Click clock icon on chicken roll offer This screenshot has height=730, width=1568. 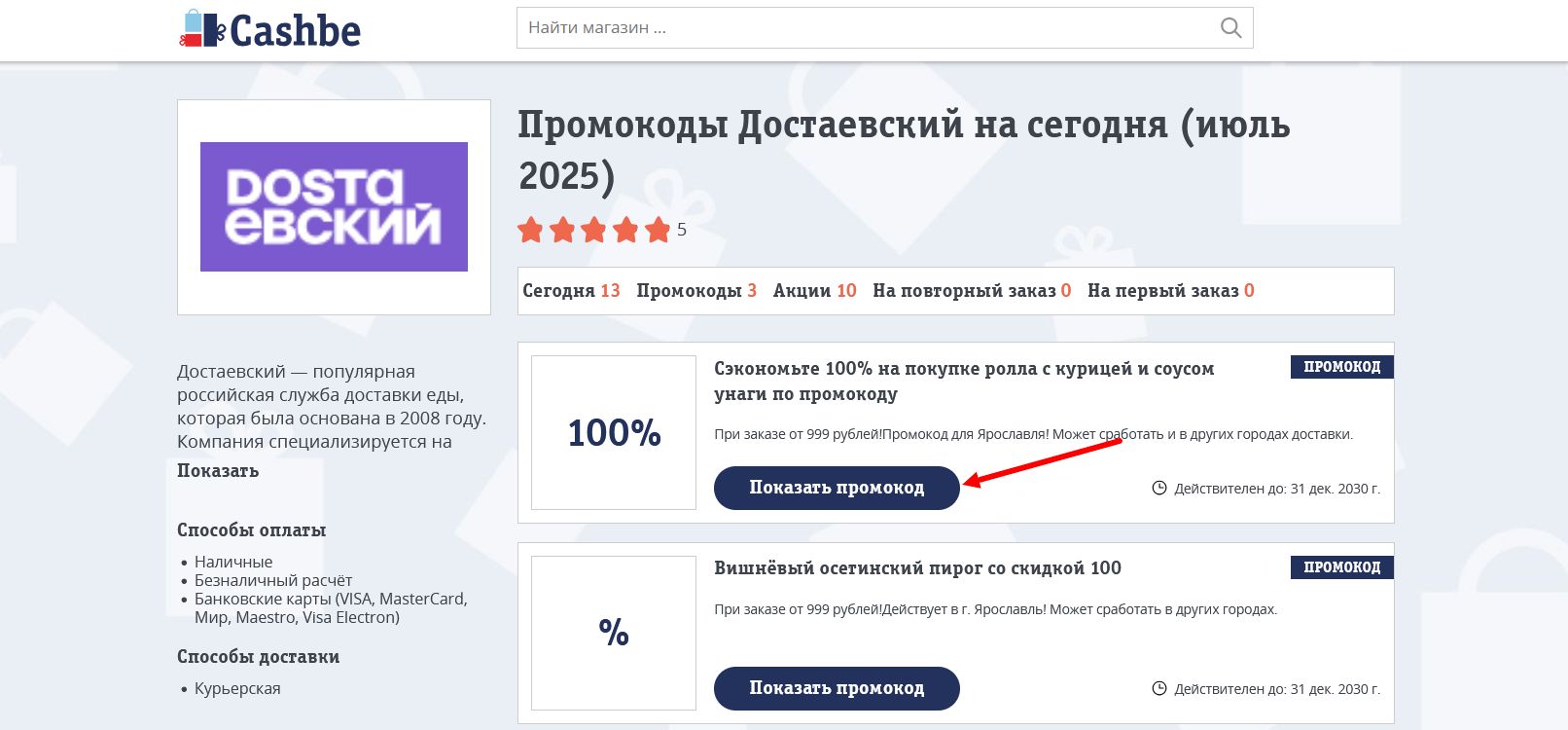pos(1159,488)
